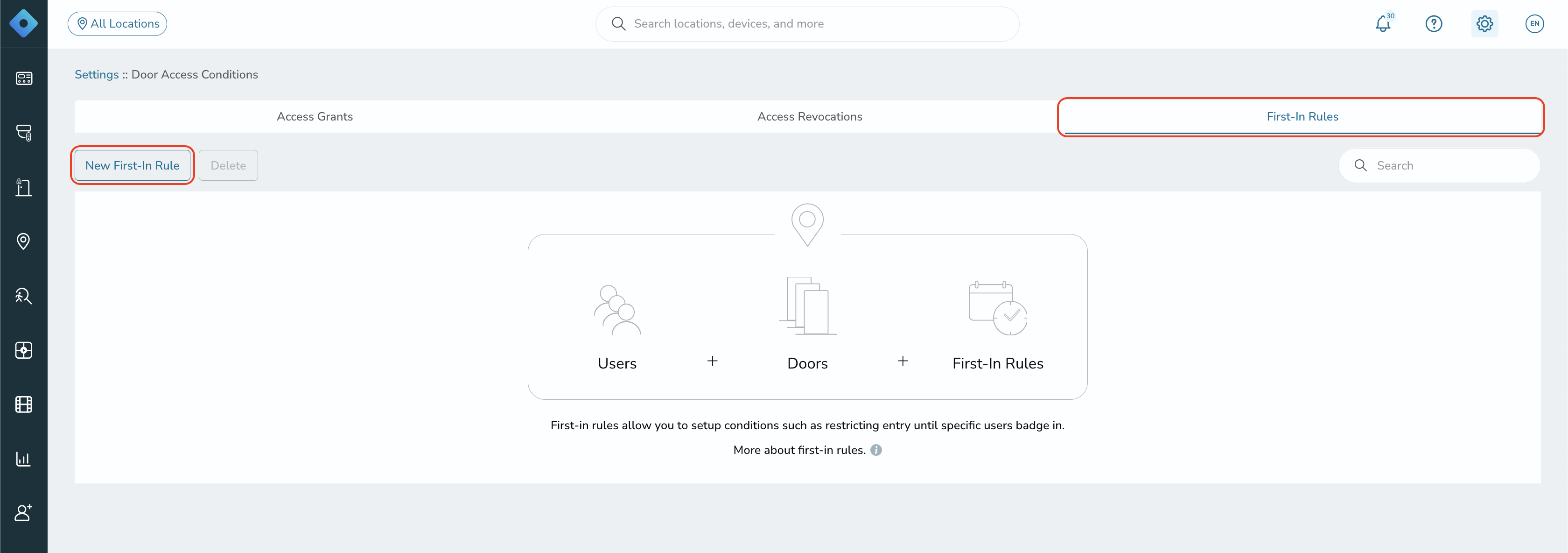Focus the rules Search field
Screen dimensions: 1568x553
[x=1440, y=166]
